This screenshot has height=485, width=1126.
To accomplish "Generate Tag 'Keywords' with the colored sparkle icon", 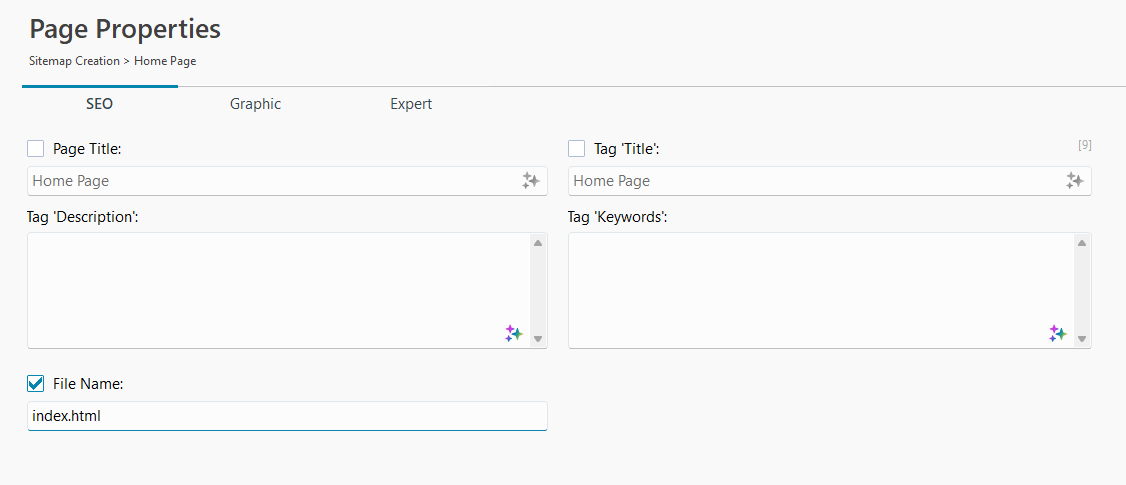I will [x=1058, y=334].
